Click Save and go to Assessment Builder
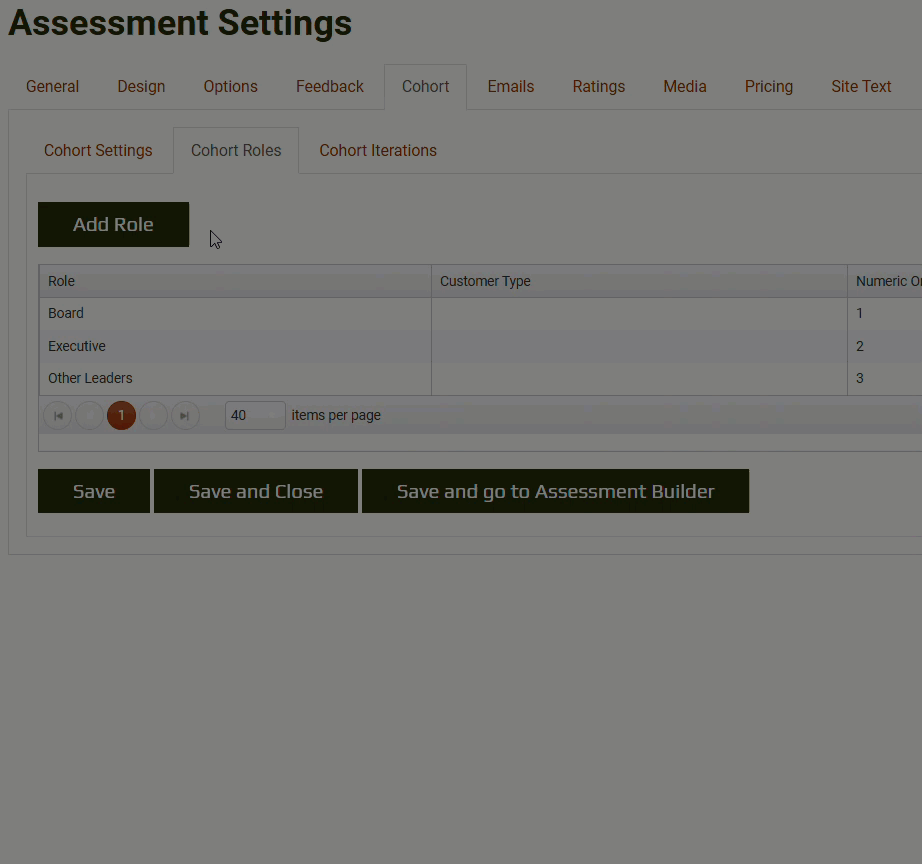This screenshot has height=864, width=922. 555,492
